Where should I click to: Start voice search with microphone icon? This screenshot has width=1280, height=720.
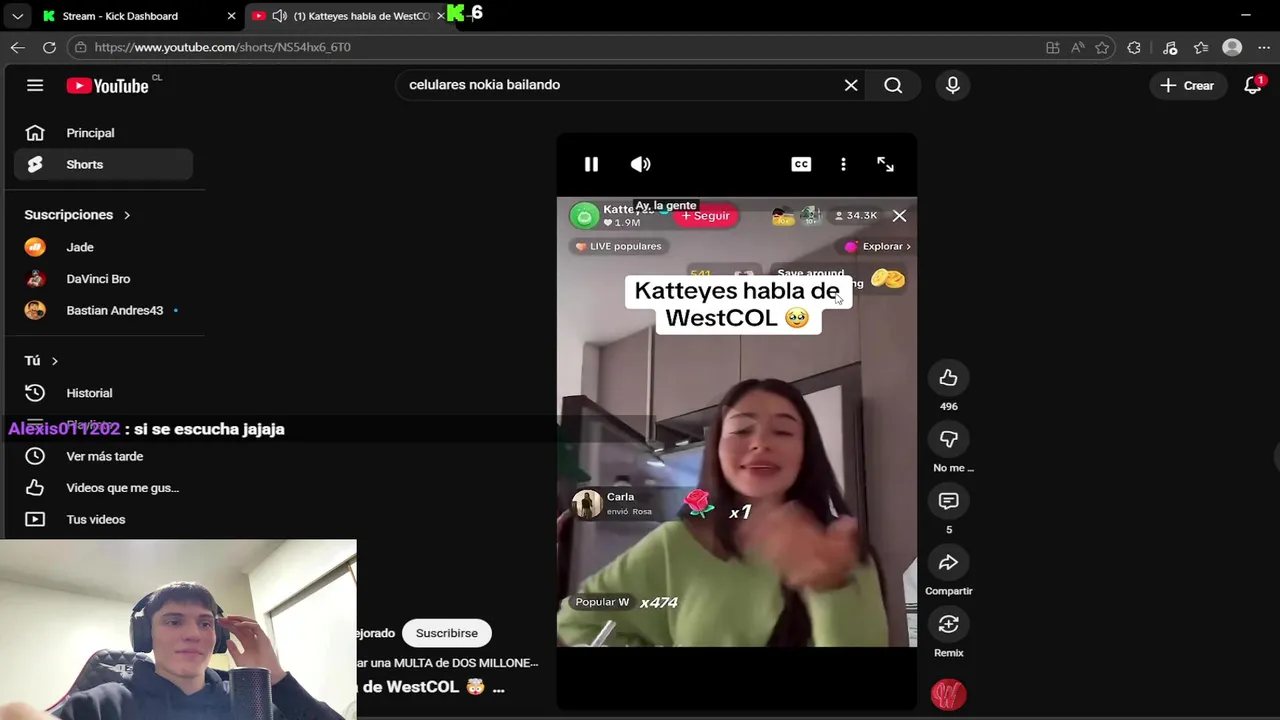pyautogui.click(x=952, y=85)
